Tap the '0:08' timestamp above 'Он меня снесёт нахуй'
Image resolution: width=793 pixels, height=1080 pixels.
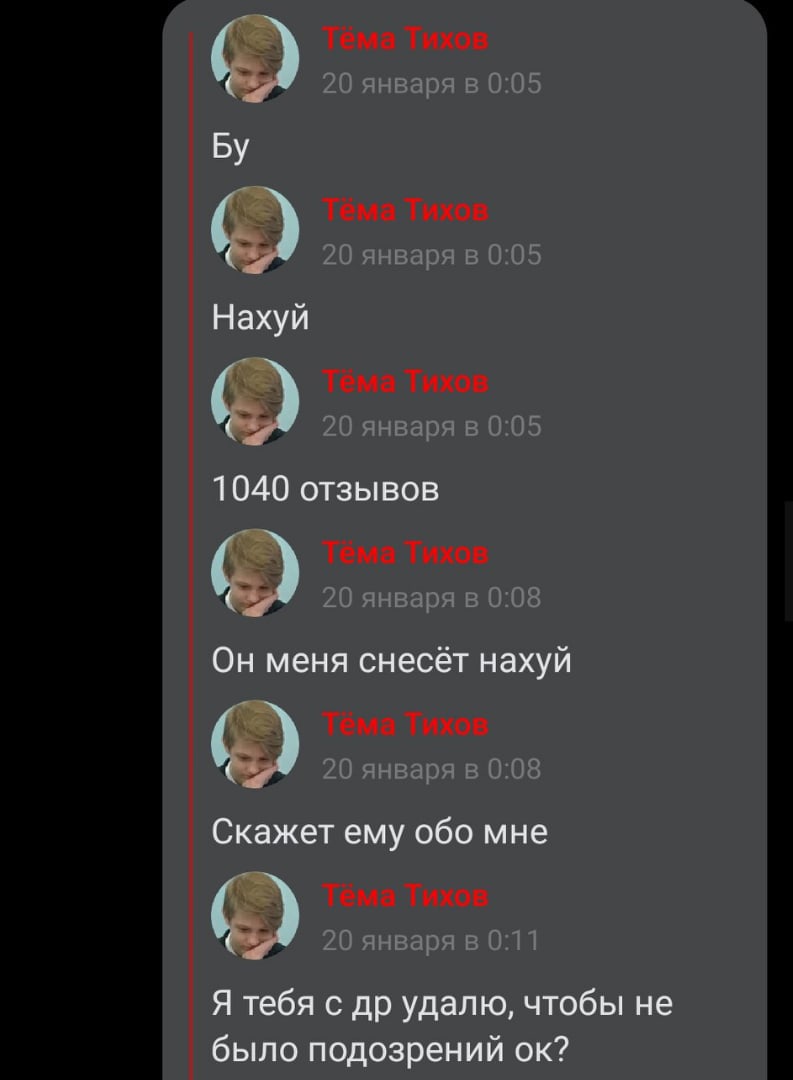tap(431, 597)
